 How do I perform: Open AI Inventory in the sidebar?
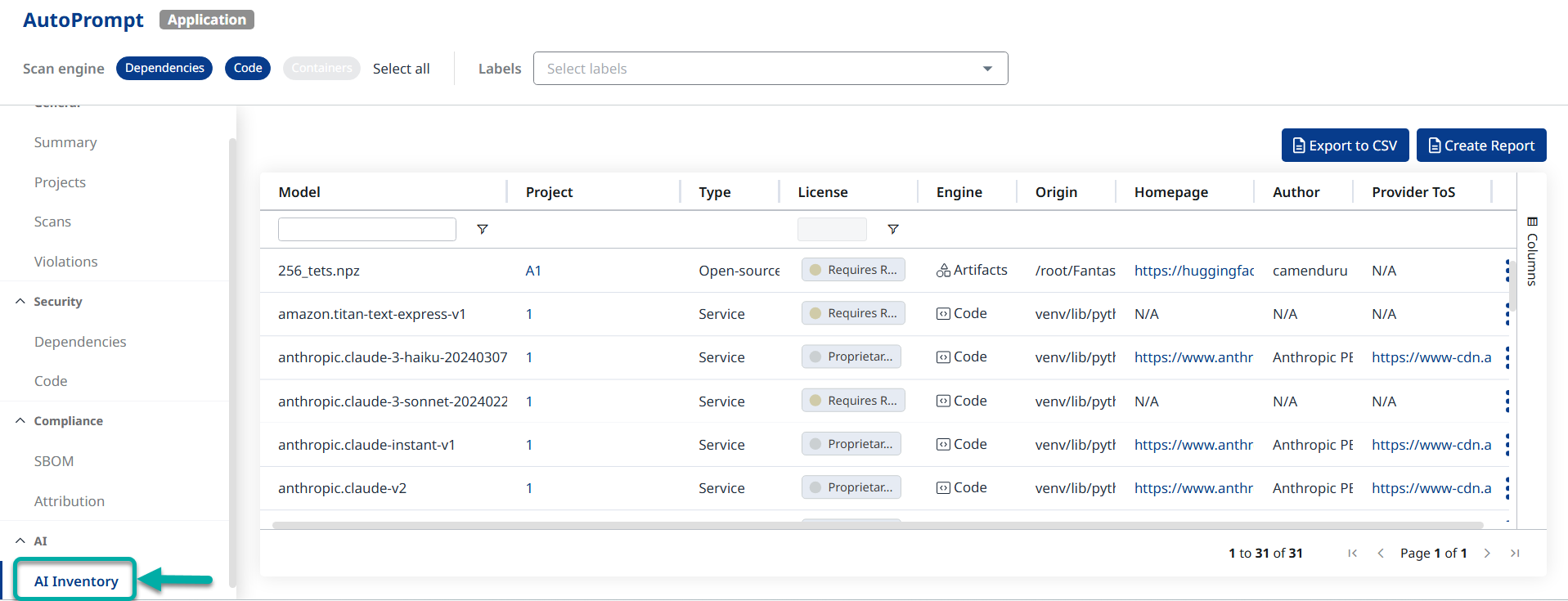point(76,581)
